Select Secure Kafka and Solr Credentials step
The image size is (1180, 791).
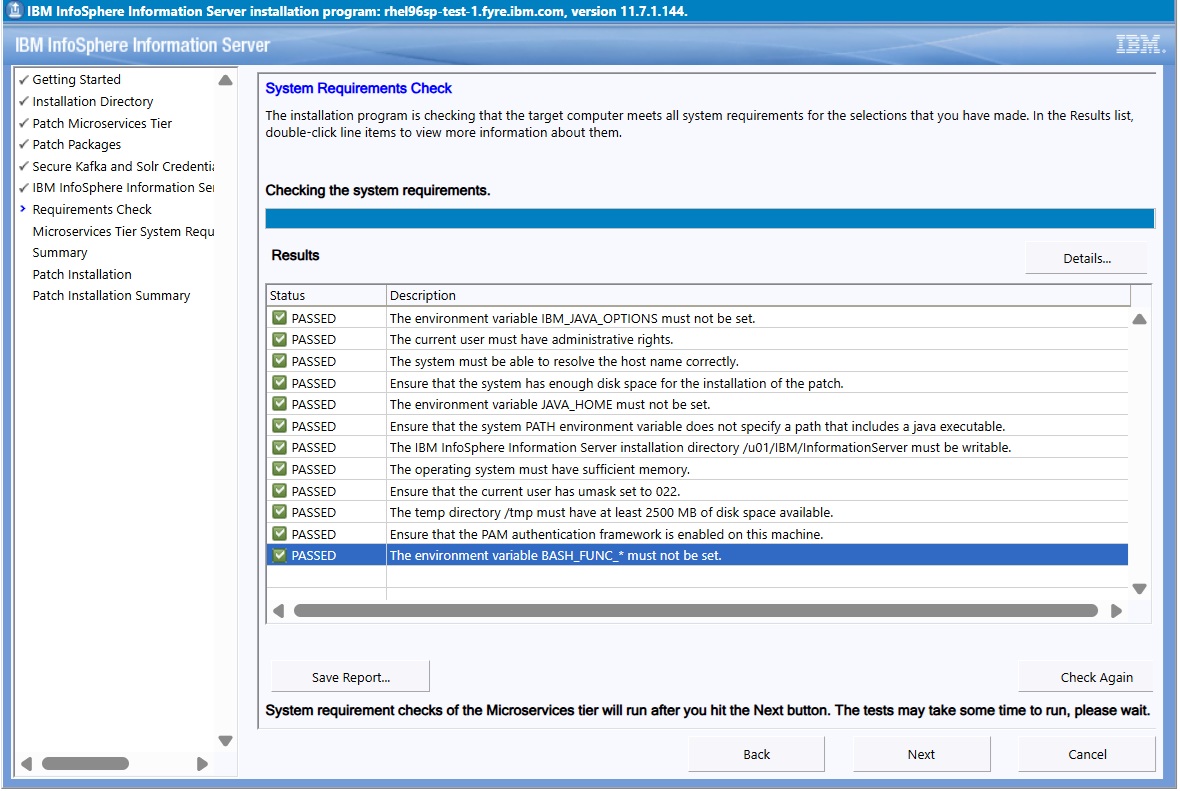(123, 166)
